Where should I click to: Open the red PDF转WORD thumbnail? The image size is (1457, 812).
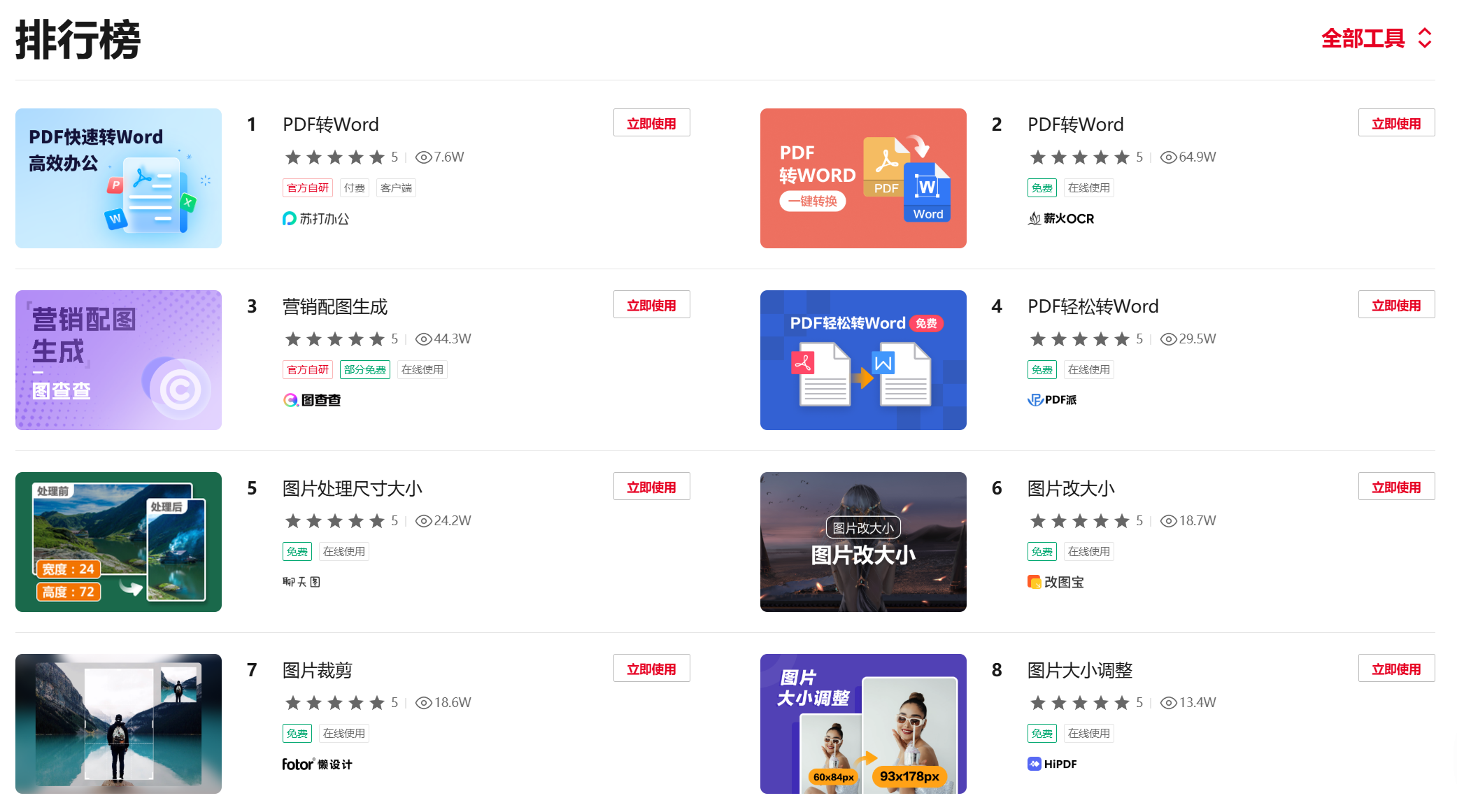click(863, 178)
